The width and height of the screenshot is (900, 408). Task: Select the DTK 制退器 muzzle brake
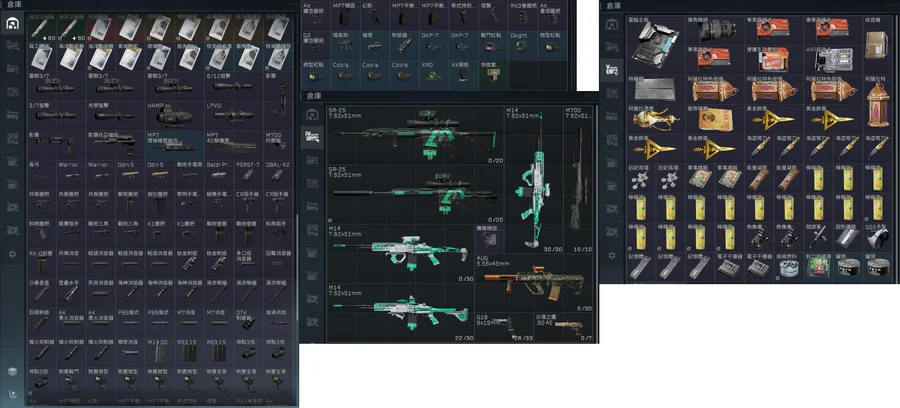coord(249,321)
